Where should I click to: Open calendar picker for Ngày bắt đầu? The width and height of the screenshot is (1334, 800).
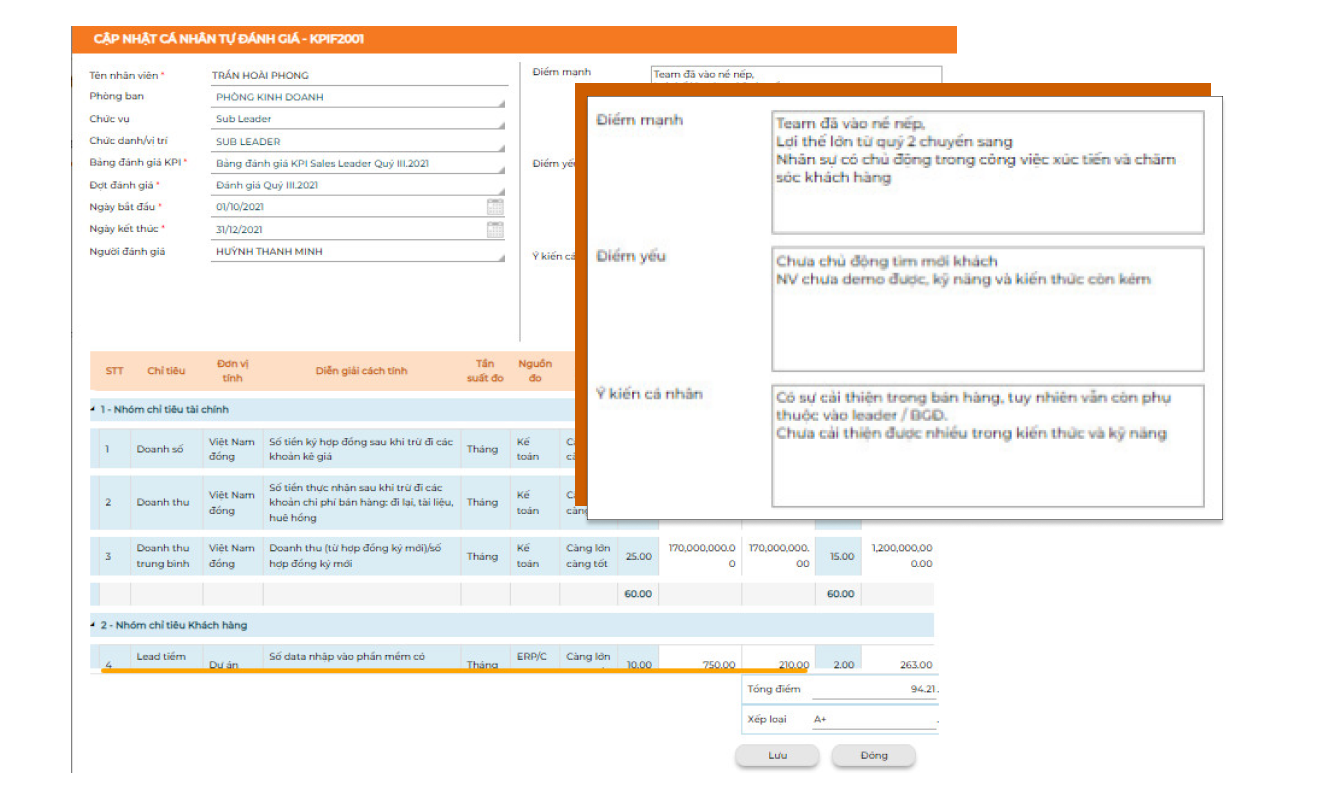tap(495, 207)
